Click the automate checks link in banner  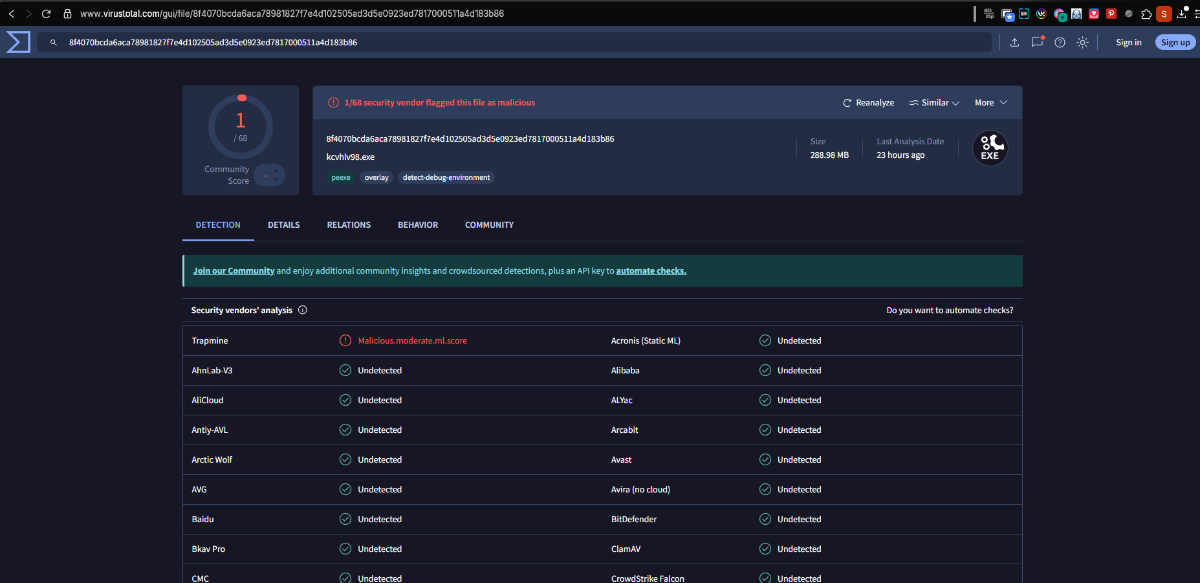tap(651, 271)
